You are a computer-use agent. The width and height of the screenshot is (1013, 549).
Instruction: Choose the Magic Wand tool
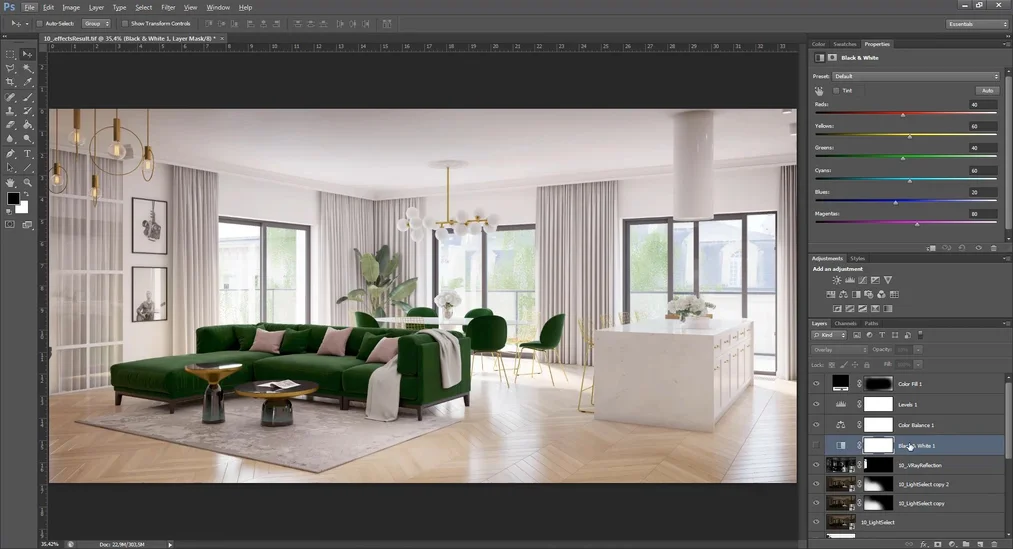pos(28,68)
